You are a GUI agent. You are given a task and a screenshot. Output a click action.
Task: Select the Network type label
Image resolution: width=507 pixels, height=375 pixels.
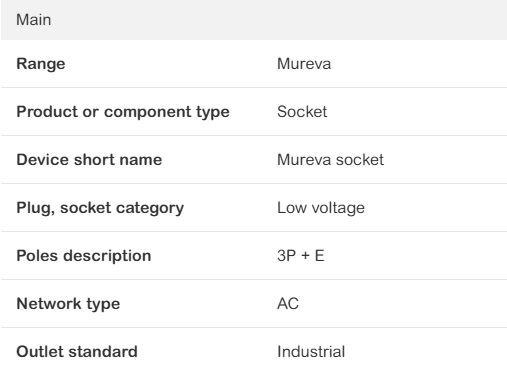(x=68, y=304)
